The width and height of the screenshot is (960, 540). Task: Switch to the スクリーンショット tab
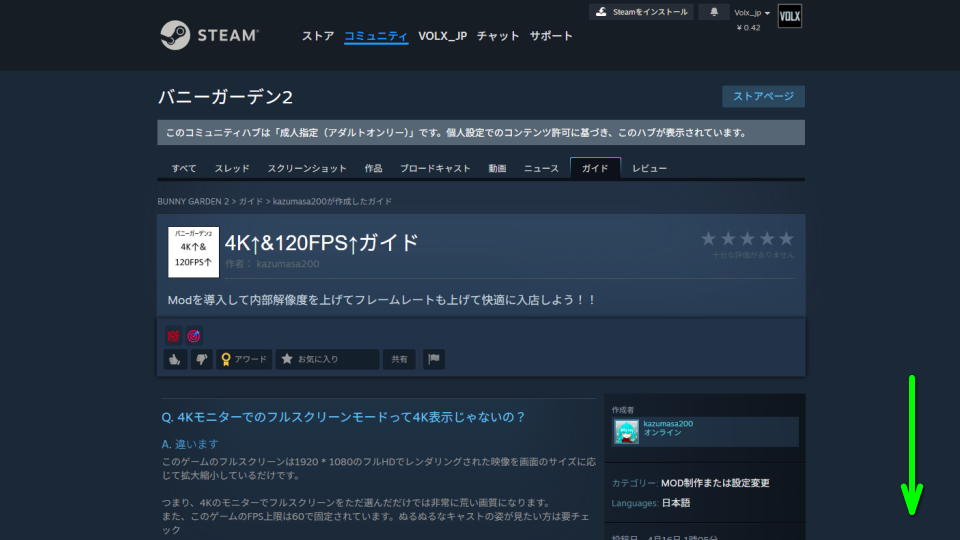[x=307, y=168]
